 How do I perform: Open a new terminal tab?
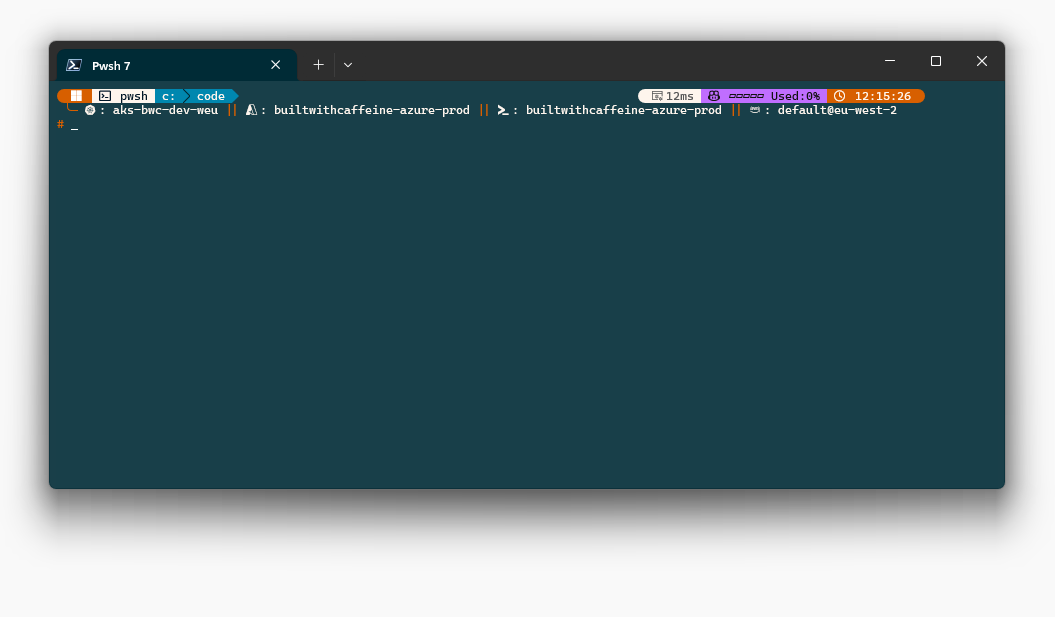point(318,65)
